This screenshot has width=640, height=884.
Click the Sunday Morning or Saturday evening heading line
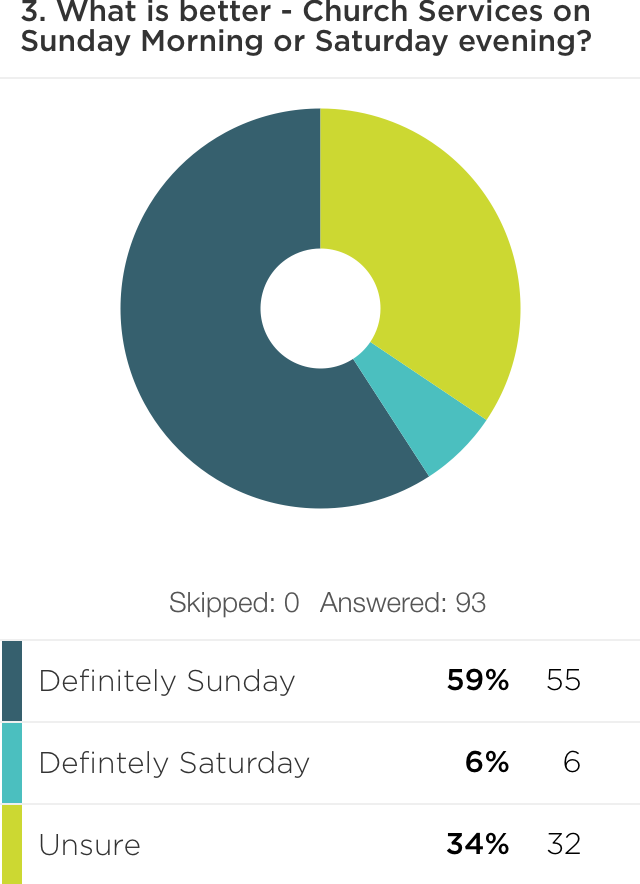click(305, 44)
